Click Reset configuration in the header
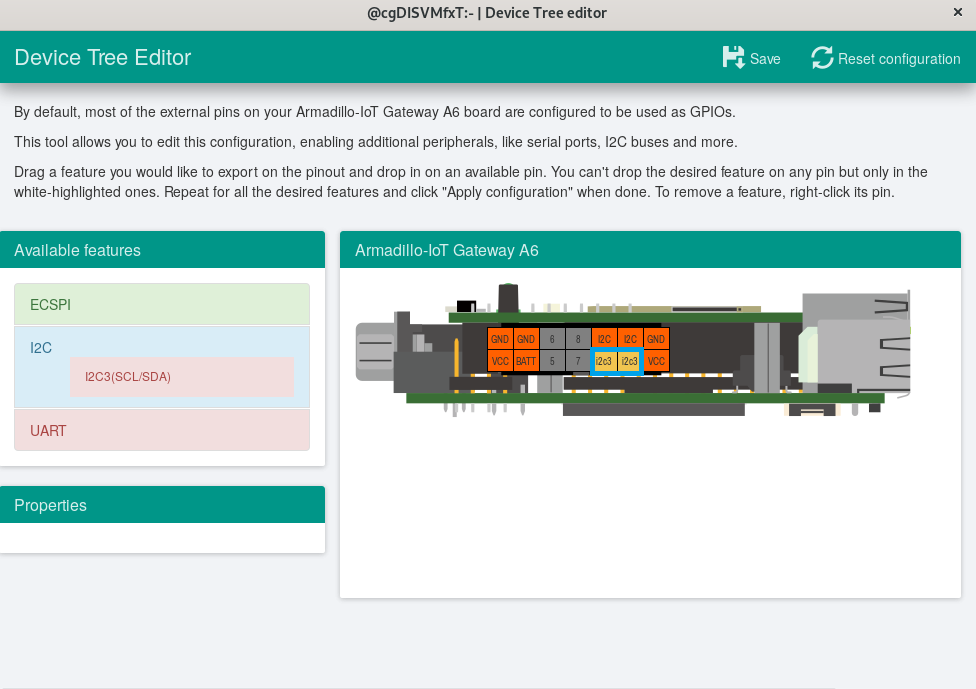This screenshot has width=976, height=689. [x=886, y=58]
